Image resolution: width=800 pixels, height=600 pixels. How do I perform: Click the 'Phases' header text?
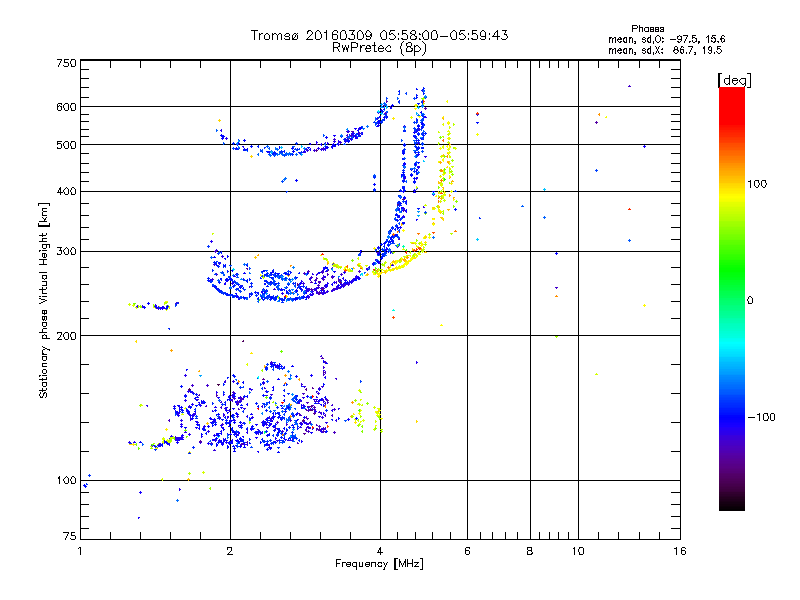coord(648,29)
